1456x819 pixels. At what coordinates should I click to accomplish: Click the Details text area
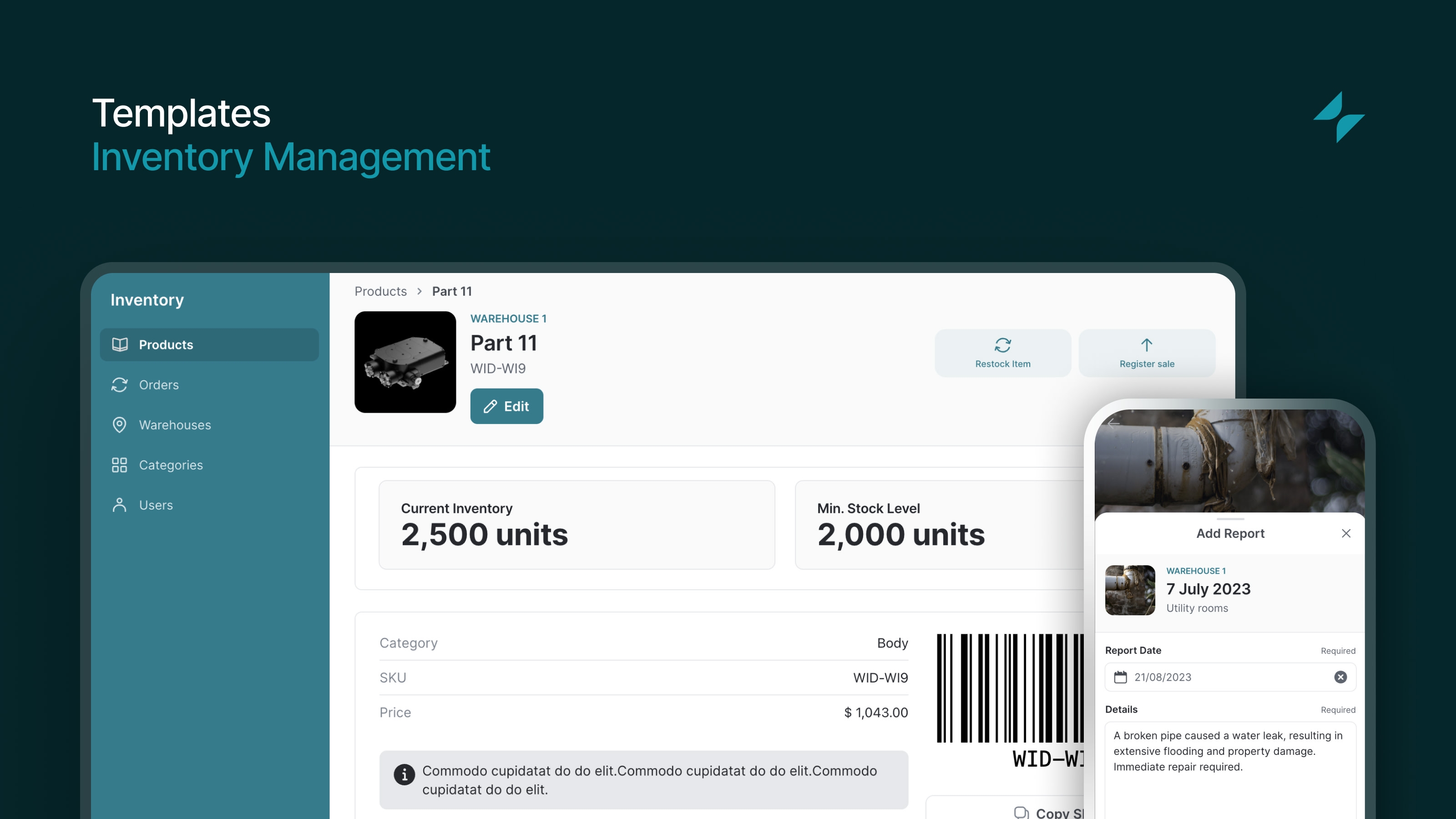1230,770
